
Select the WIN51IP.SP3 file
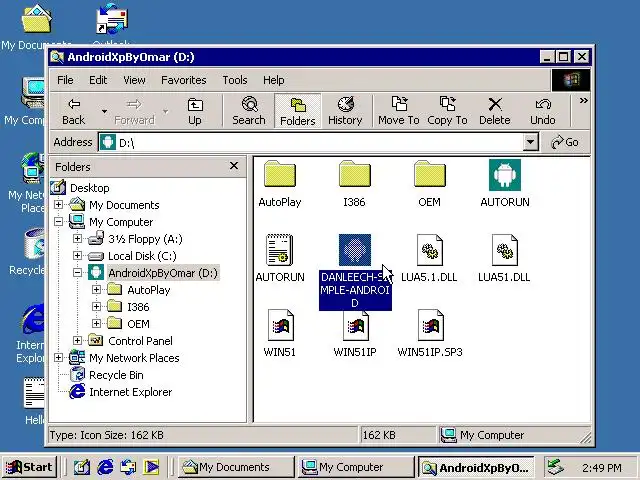(430, 334)
